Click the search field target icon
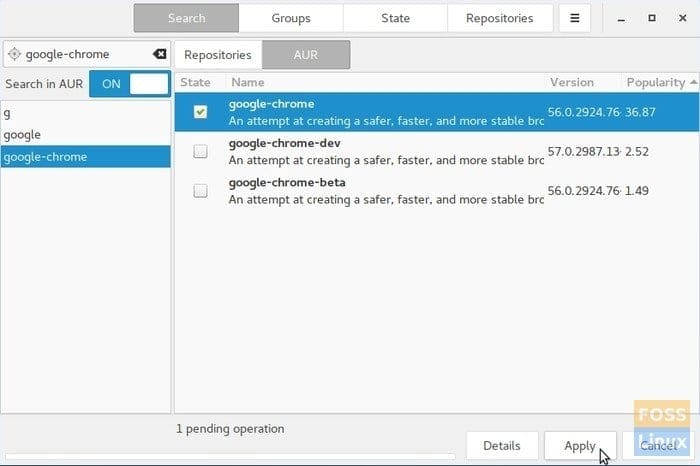Screen dimensions: 700x466 tap(14, 54)
